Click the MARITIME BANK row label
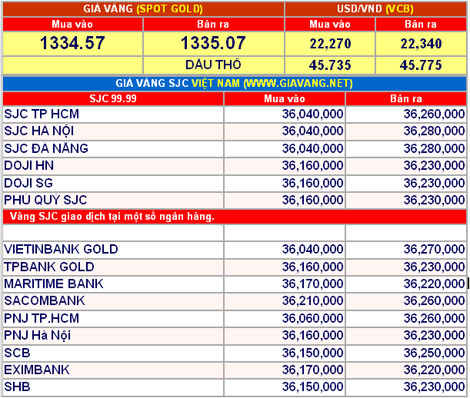The image size is (470, 398). point(54,284)
